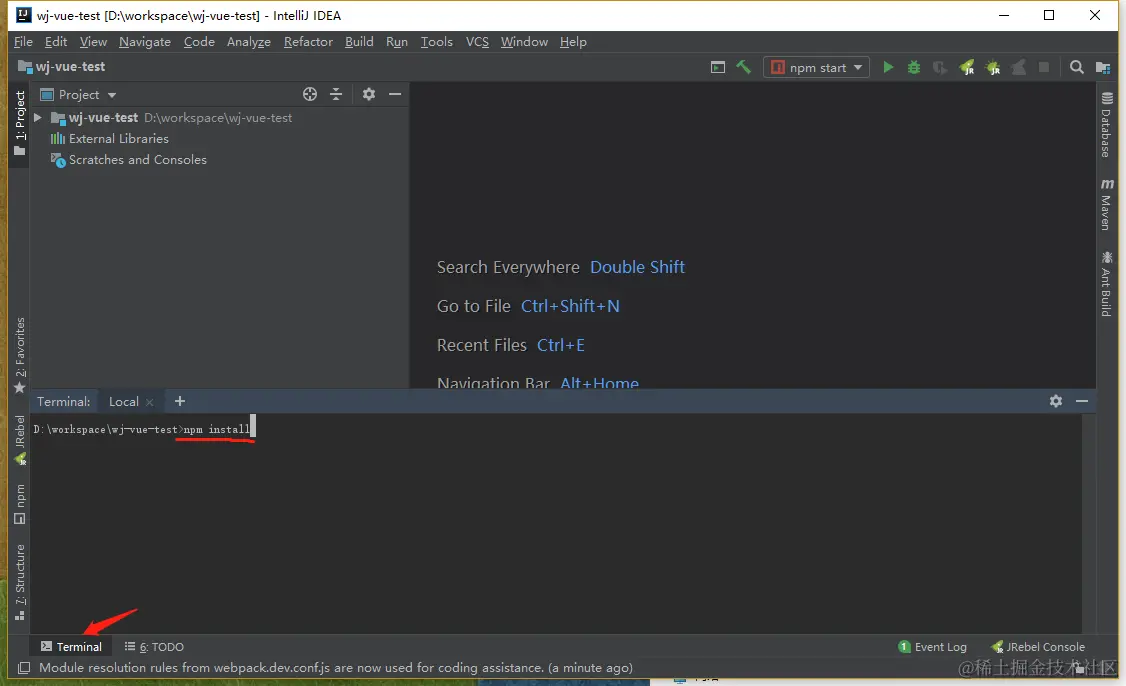
Task: Click the Double Shift shortcut hint
Action: pyautogui.click(x=638, y=267)
